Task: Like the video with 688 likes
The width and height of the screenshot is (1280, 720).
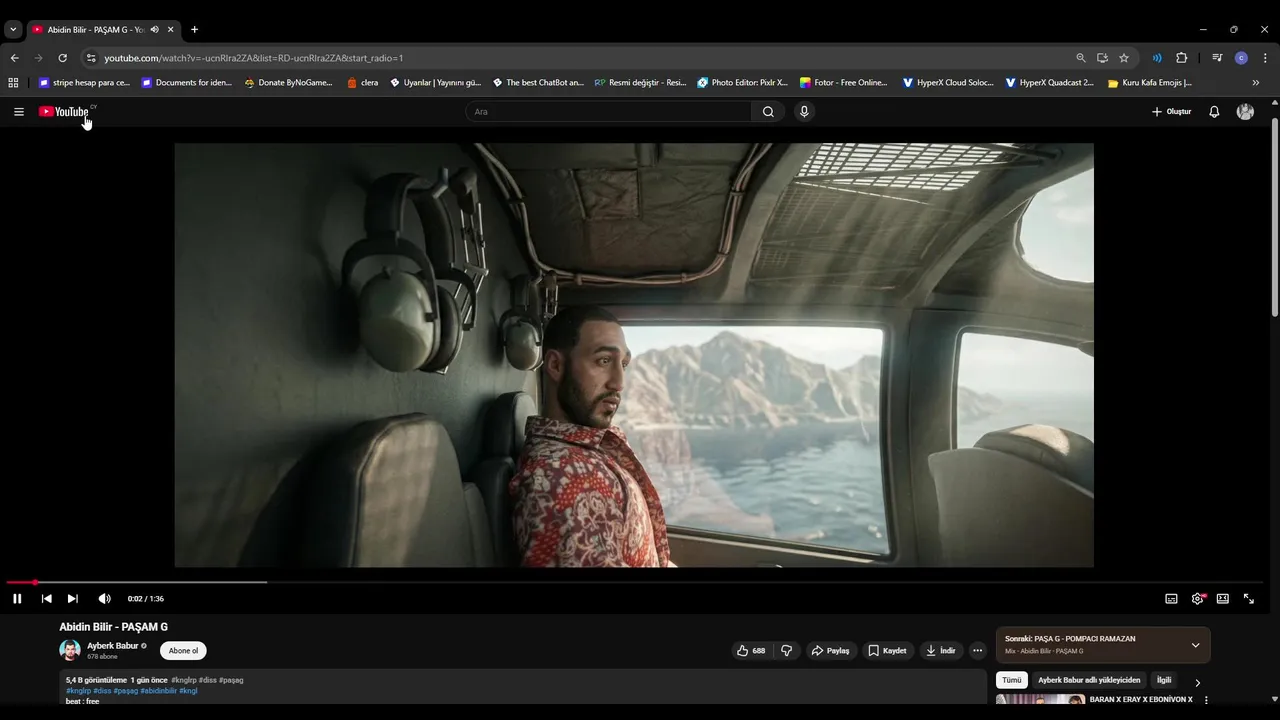Action: click(751, 651)
